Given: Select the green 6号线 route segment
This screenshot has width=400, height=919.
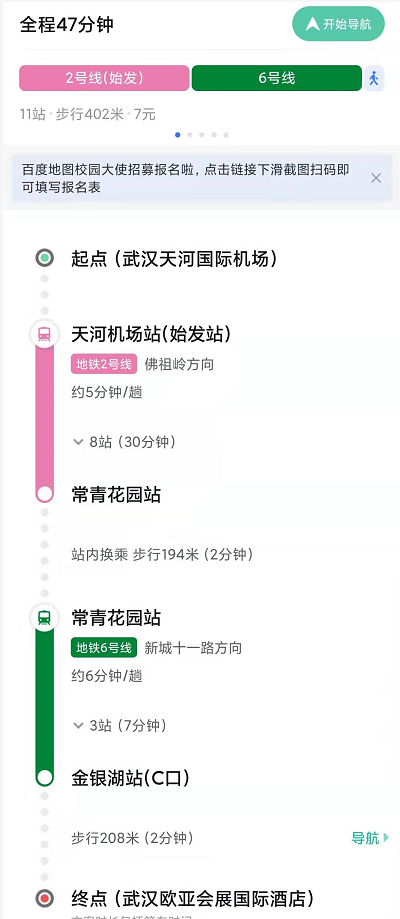Looking at the screenshot, I should pyautogui.click(x=276, y=78).
